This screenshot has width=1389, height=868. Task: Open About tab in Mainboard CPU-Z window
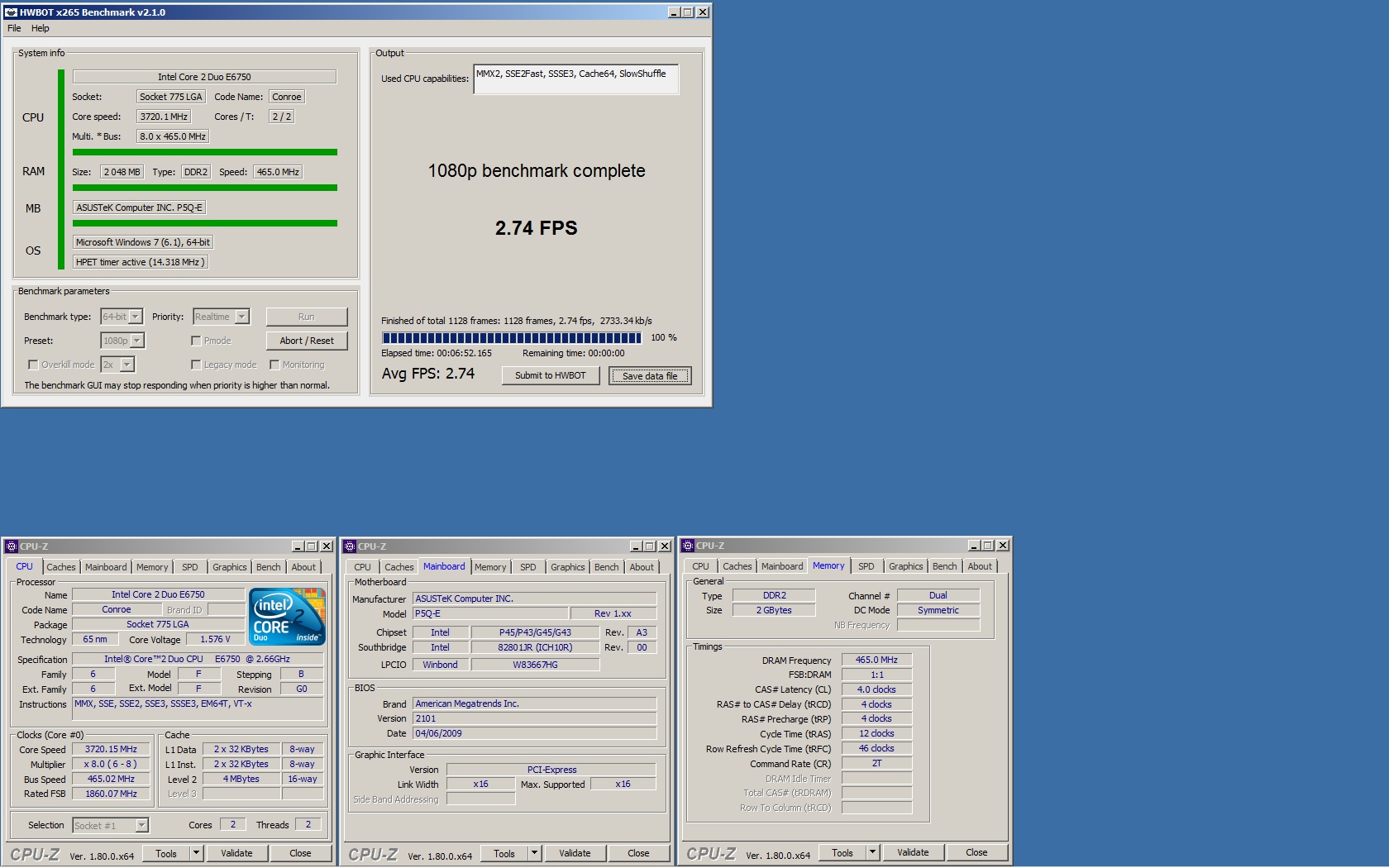(x=642, y=567)
